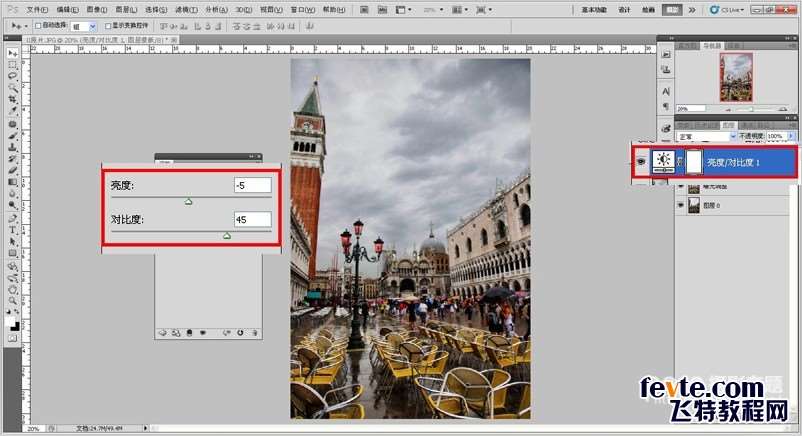Select the Path Selection tool
This screenshot has width=802, height=436.
[x=12, y=241]
